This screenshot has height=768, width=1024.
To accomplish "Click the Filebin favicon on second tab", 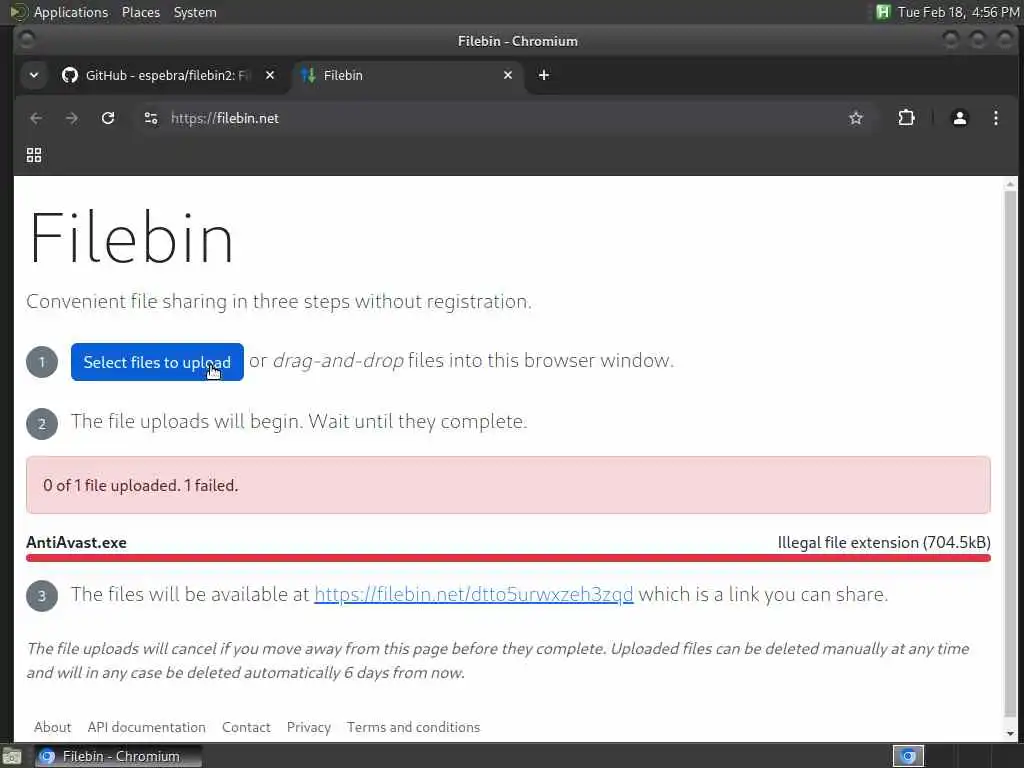I will point(308,75).
